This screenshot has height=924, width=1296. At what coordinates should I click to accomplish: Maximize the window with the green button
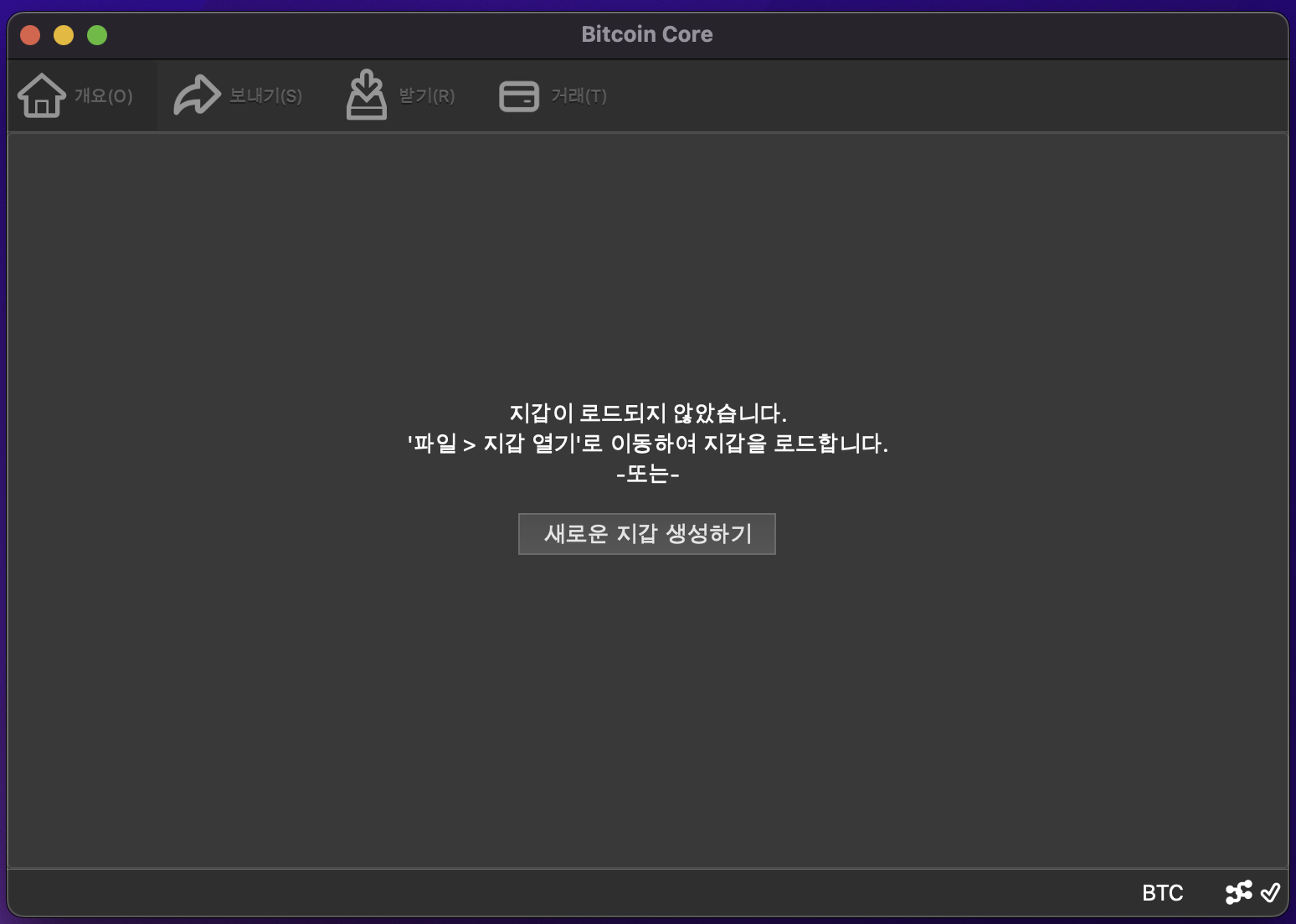pyautogui.click(x=97, y=35)
